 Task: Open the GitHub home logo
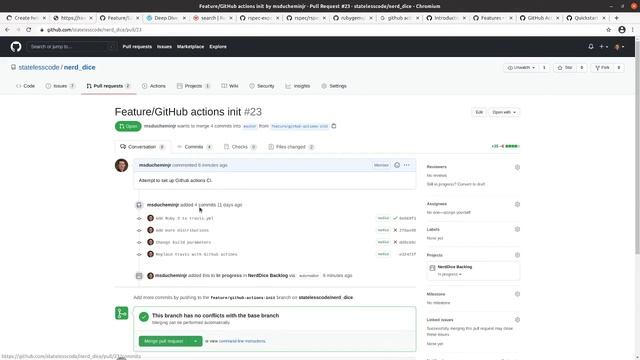[x=16, y=47]
